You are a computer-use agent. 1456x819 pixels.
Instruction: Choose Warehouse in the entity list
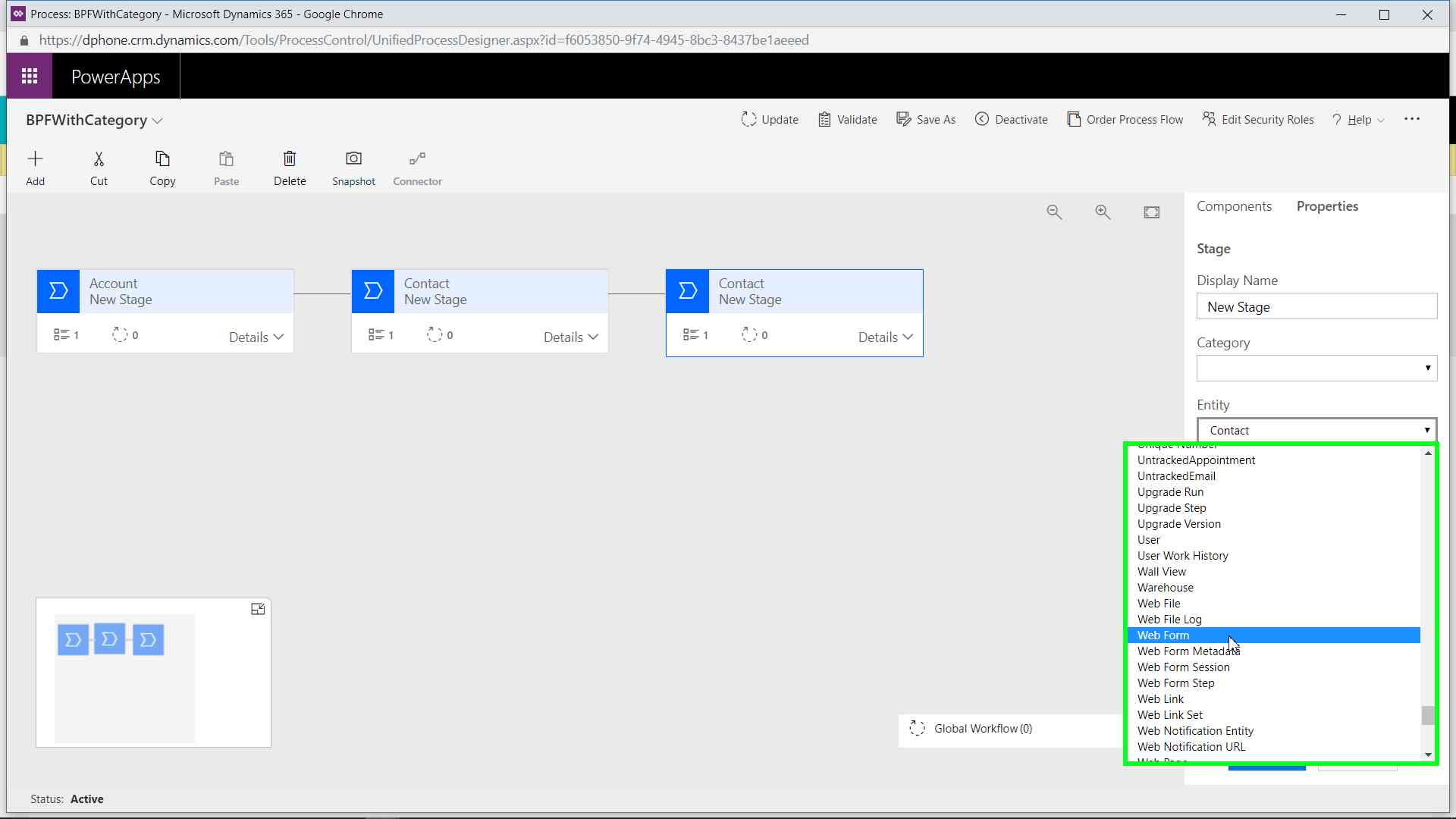(1165, 588)
